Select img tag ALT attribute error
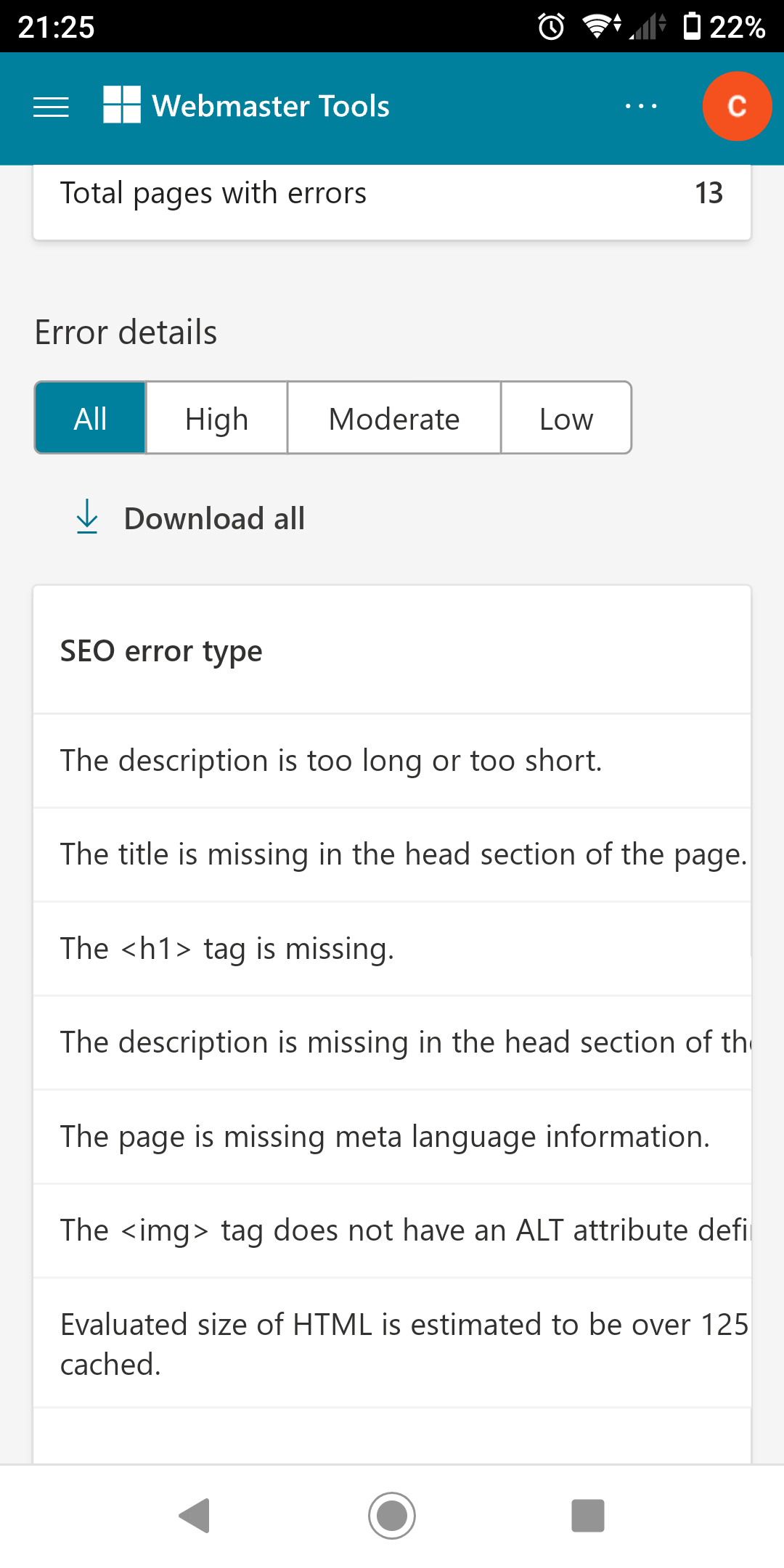Viewport: 784px width, 1568px height. tap(403, 1230)
